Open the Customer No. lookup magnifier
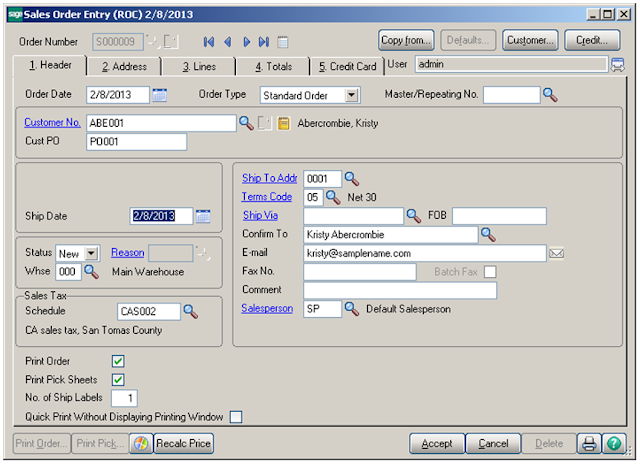Viewport: 640px width, 464px height. tap(245, 123)
